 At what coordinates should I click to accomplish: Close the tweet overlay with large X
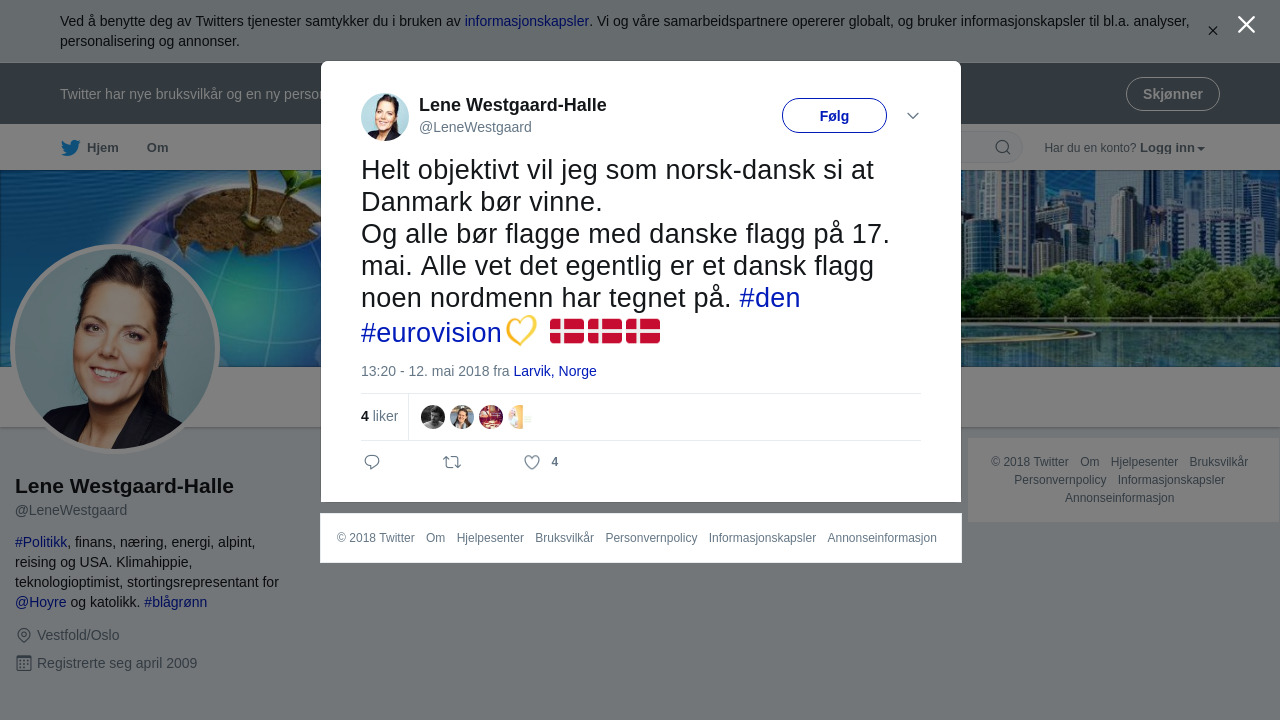1246,24
